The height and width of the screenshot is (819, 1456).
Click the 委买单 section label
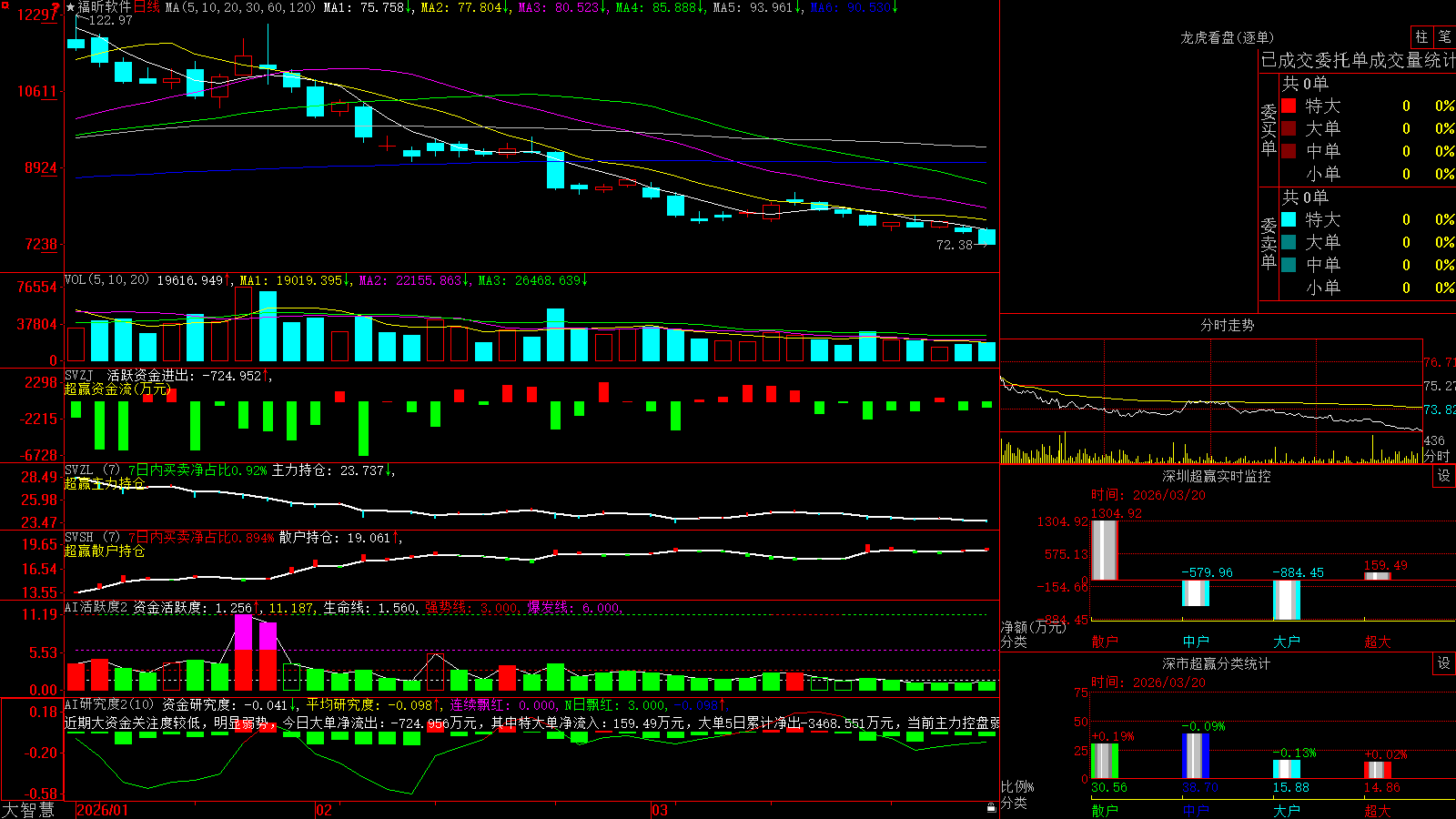[x=1269, y=129]
